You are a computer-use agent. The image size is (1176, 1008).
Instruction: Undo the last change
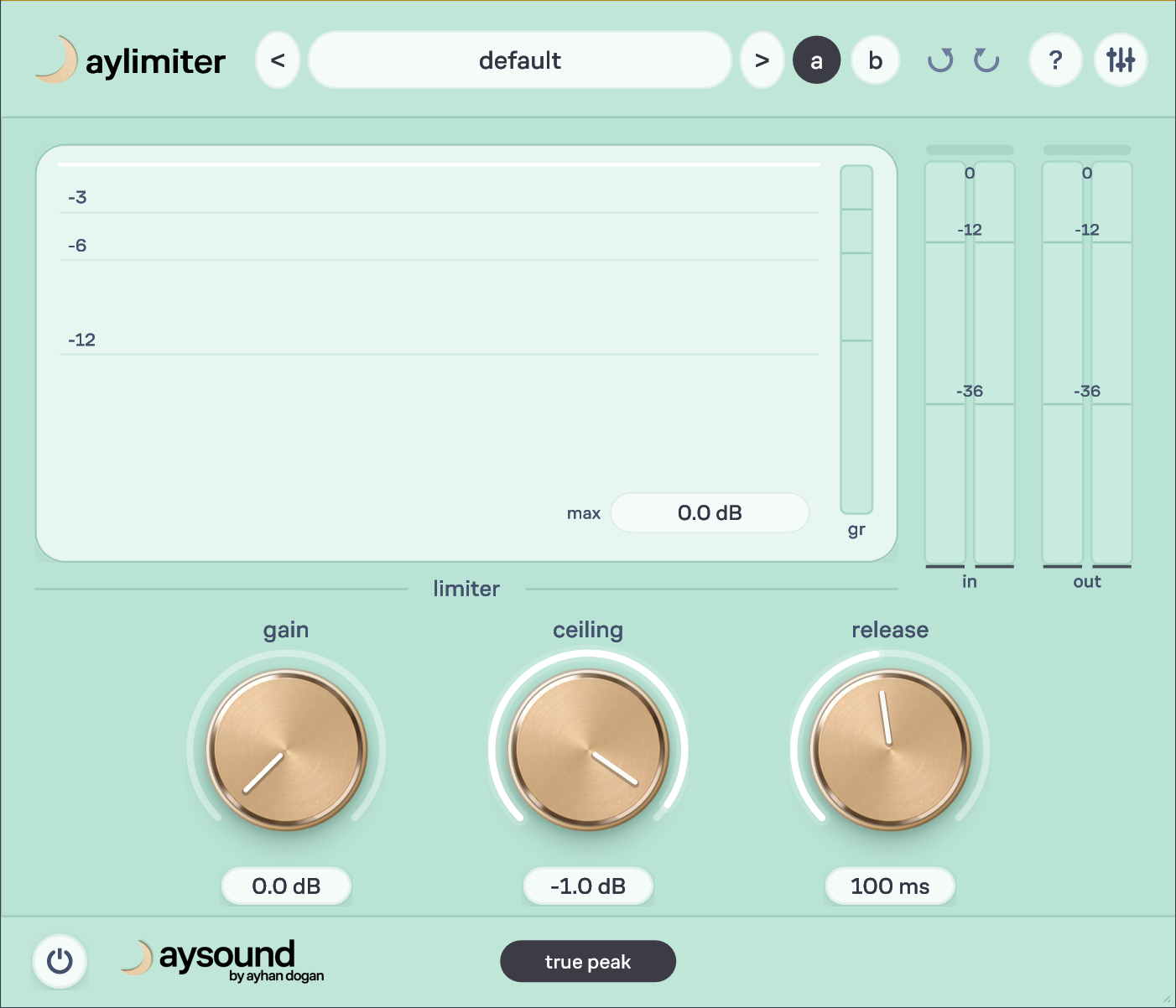(x=941, y=60)
